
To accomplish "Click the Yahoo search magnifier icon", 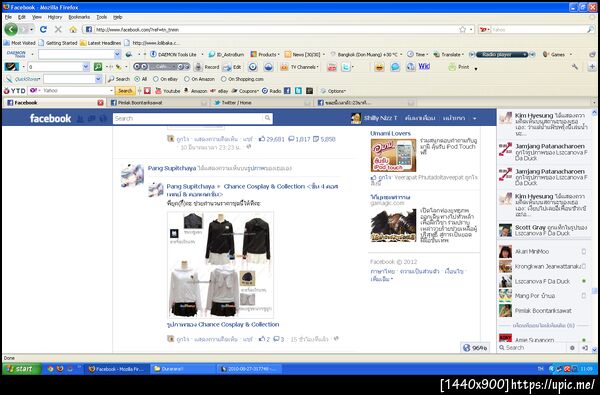I will pyautogui.click(x=590, y=29).
